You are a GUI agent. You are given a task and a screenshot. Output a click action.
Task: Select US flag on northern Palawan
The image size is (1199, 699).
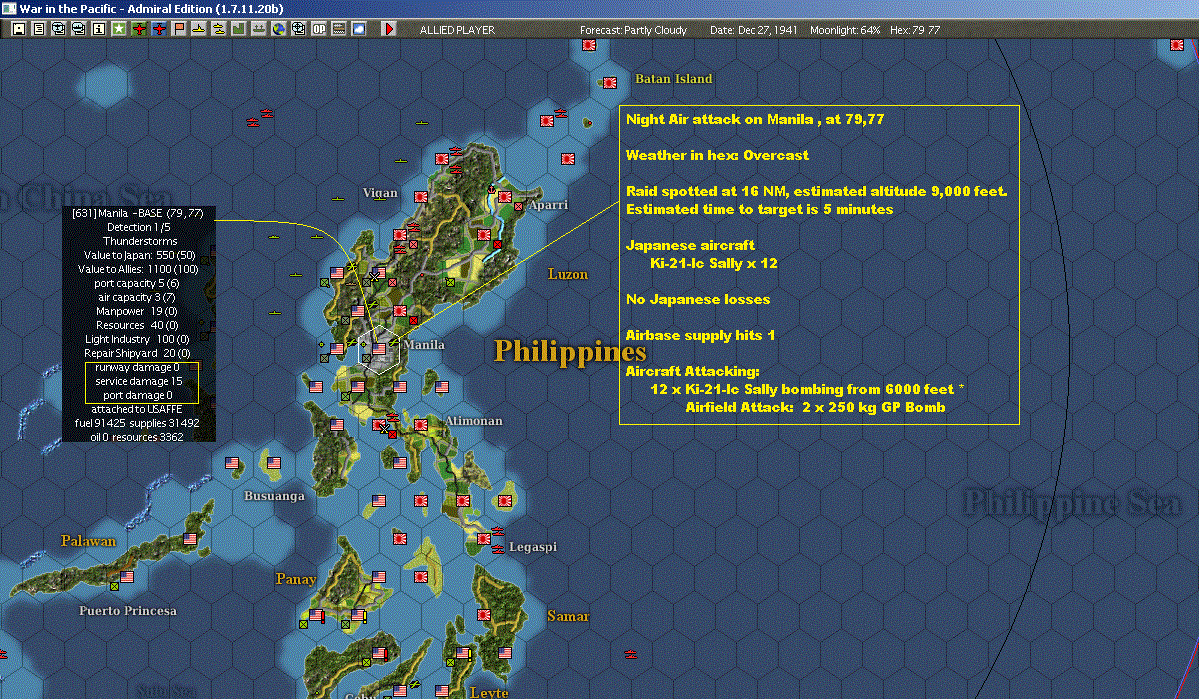190,538
